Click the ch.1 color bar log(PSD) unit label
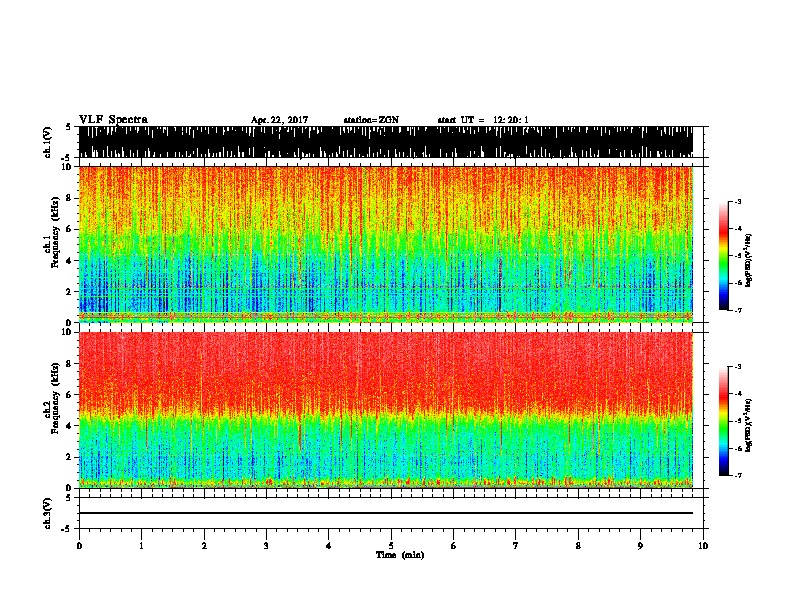Screen dimensions: 792x612 pyautogui.click(x=749, y=261)
